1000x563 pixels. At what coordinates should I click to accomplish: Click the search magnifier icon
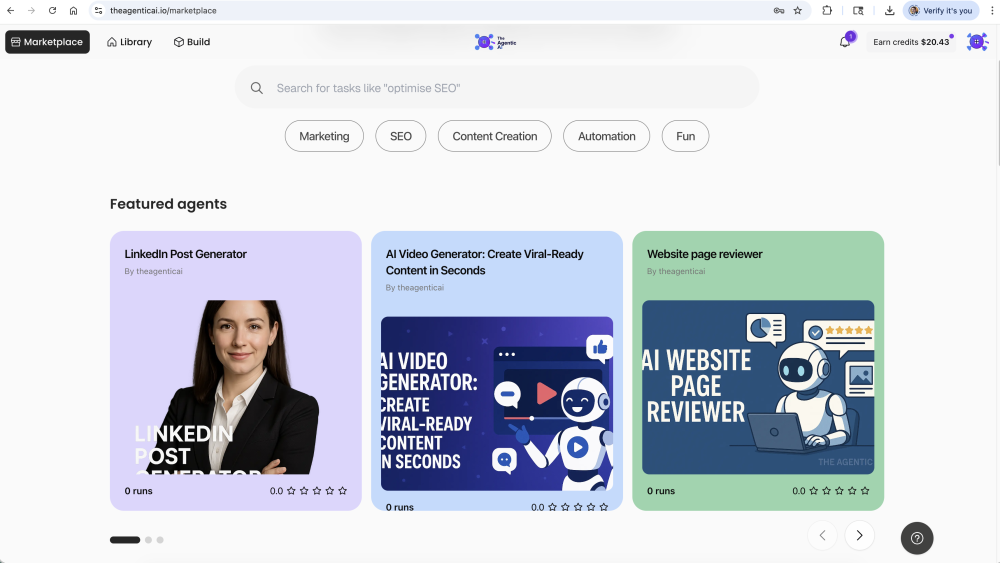257,88
